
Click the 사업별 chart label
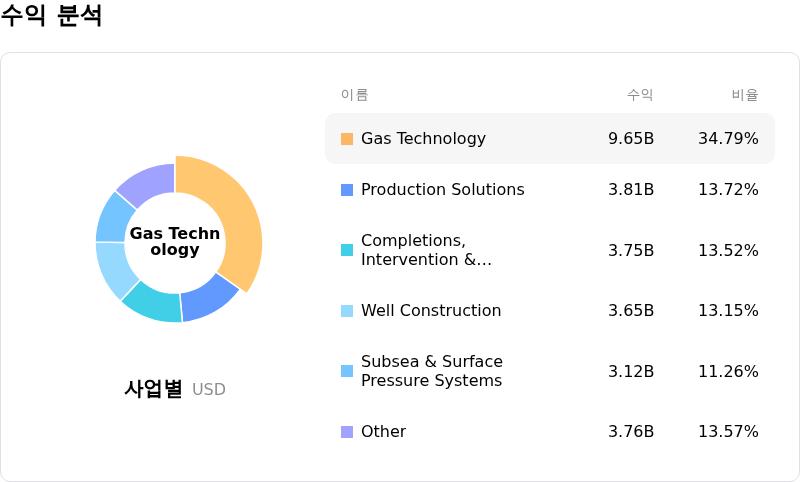coord(153,389)
